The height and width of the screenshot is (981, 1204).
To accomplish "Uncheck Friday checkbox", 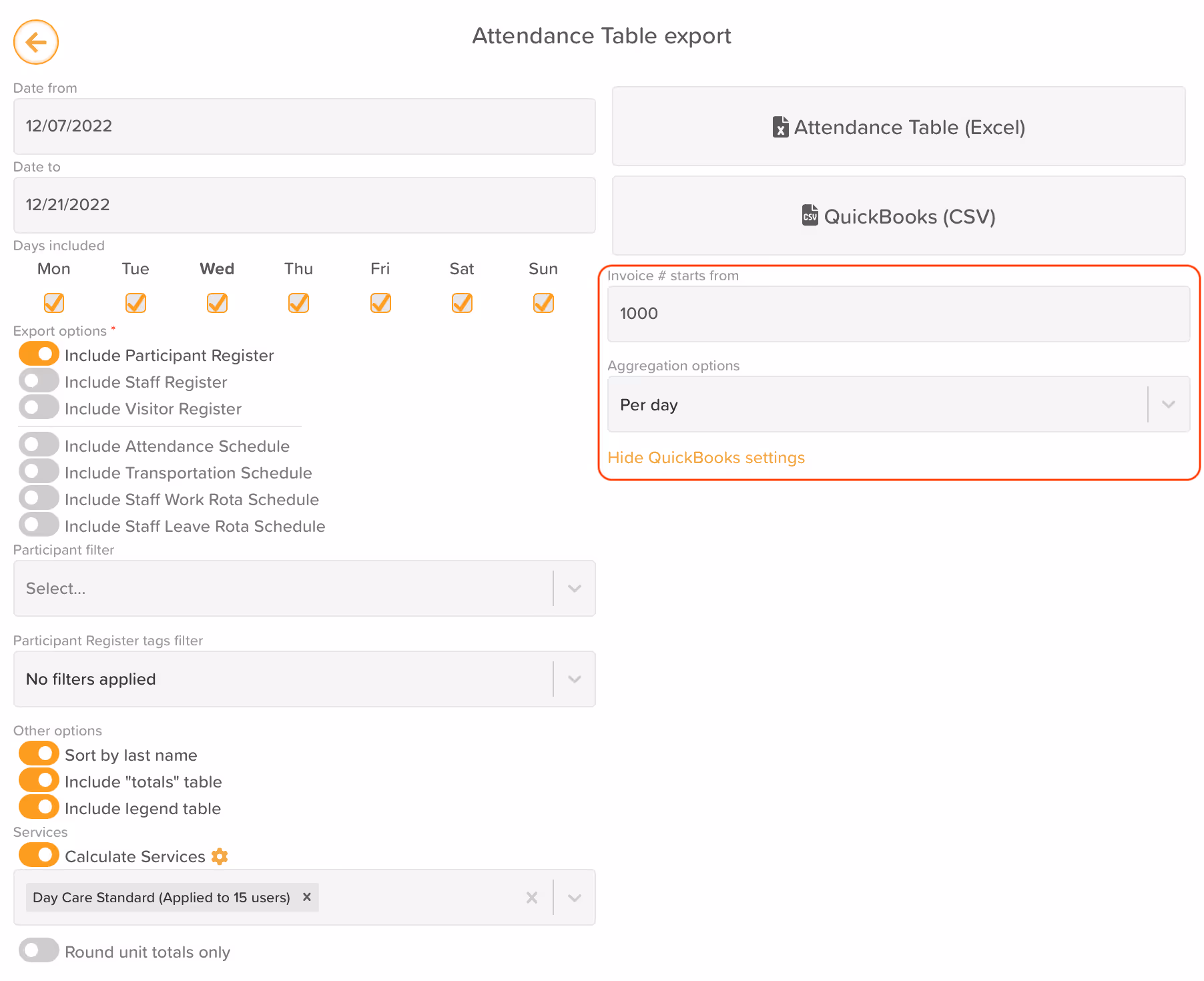I will coord(380,303).
